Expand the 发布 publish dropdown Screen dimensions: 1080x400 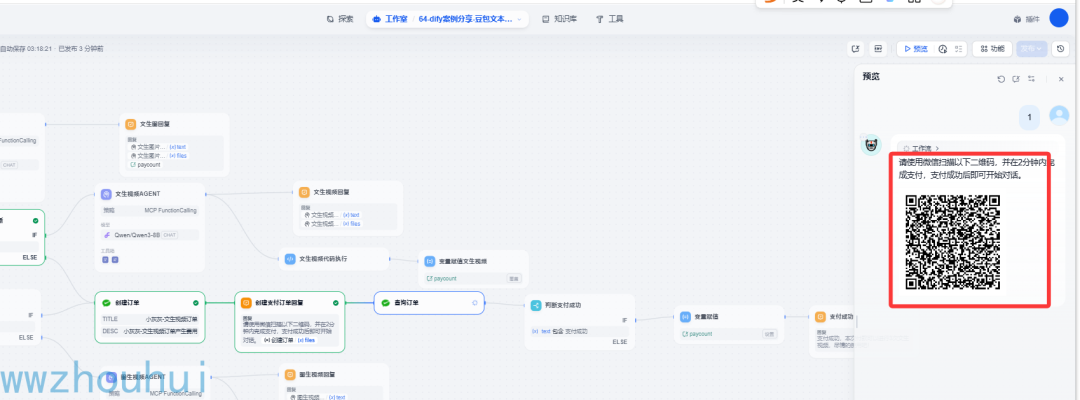point(1032,49)
